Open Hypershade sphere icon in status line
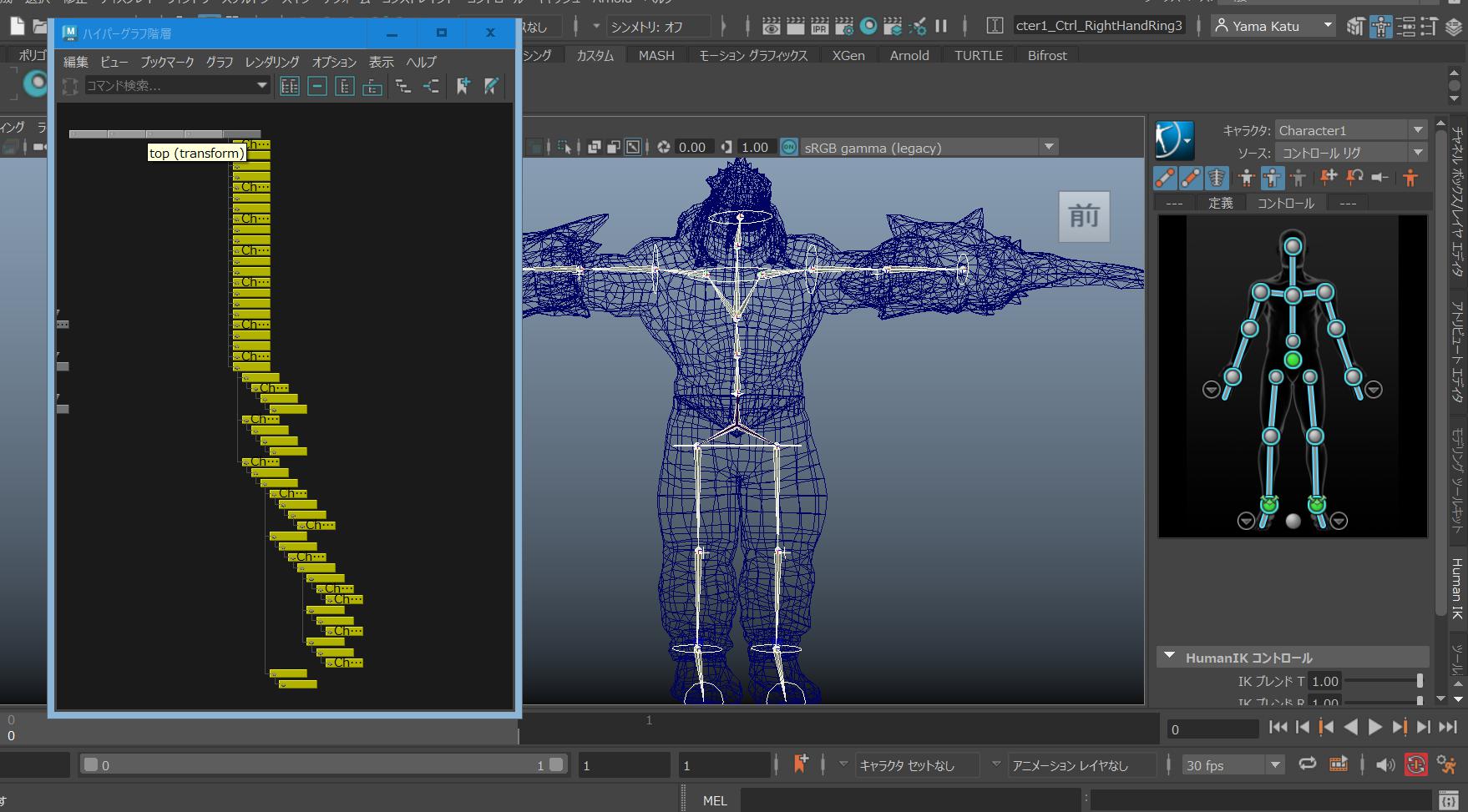The width and height of the screenshot is (1468, 812). 868,27
